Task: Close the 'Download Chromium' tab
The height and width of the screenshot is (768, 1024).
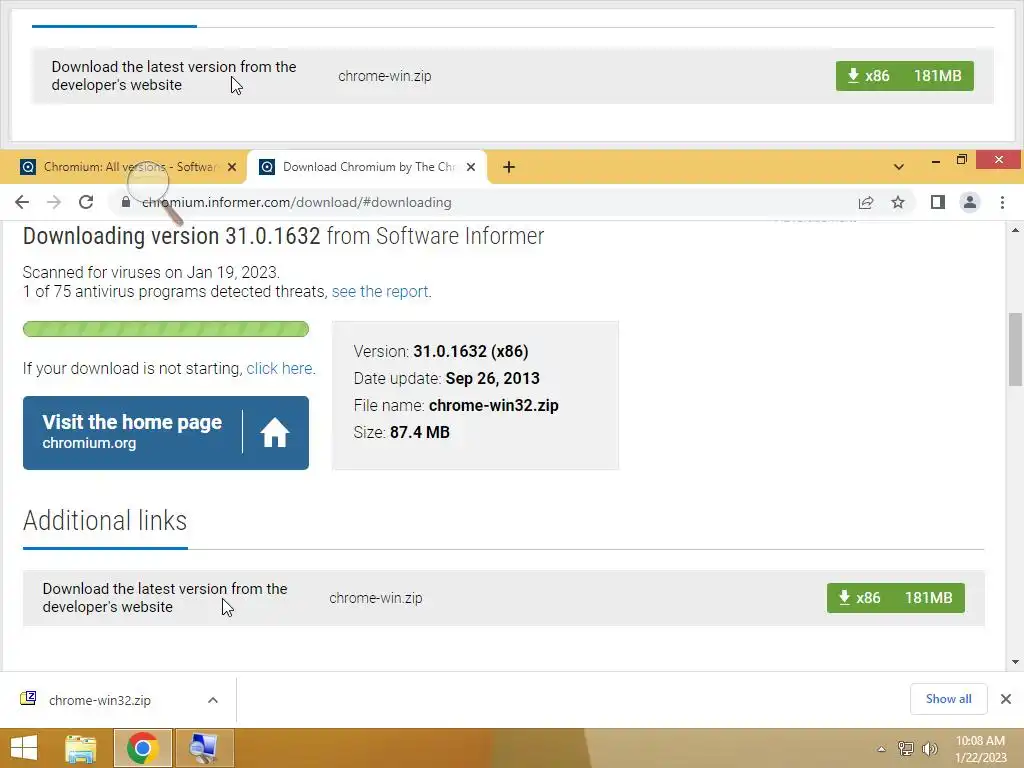Action: pyautogui.click(x=471, y=167)
